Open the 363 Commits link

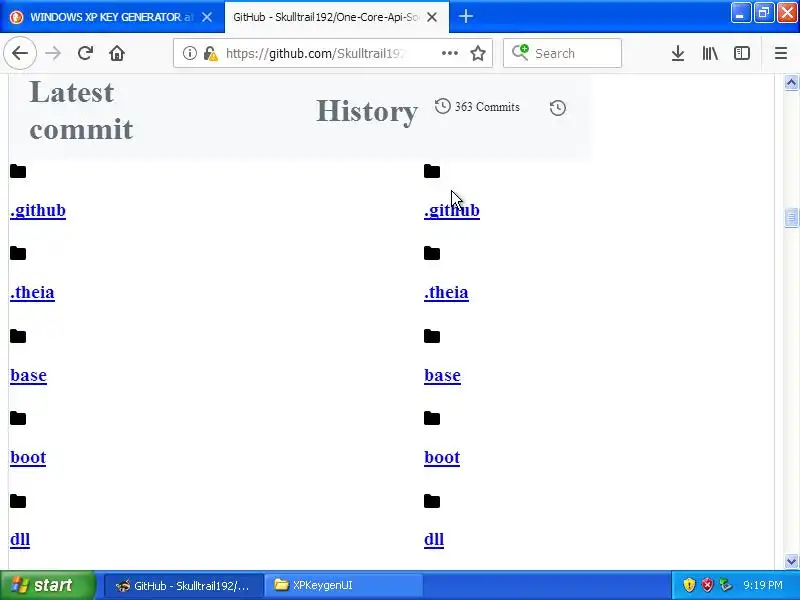pyautogui.click(x=487, y=107)
